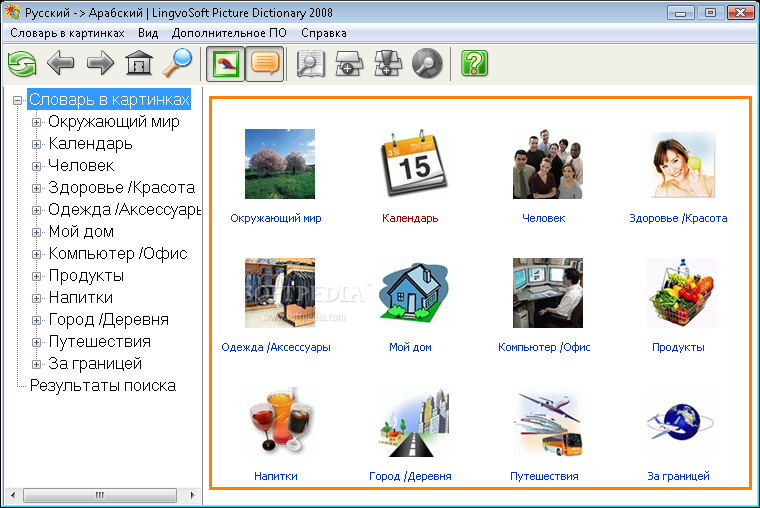The height and width of the screenshot is (508, 760).
Task: Expand the Человек tree node
Action: click(36, 166)
